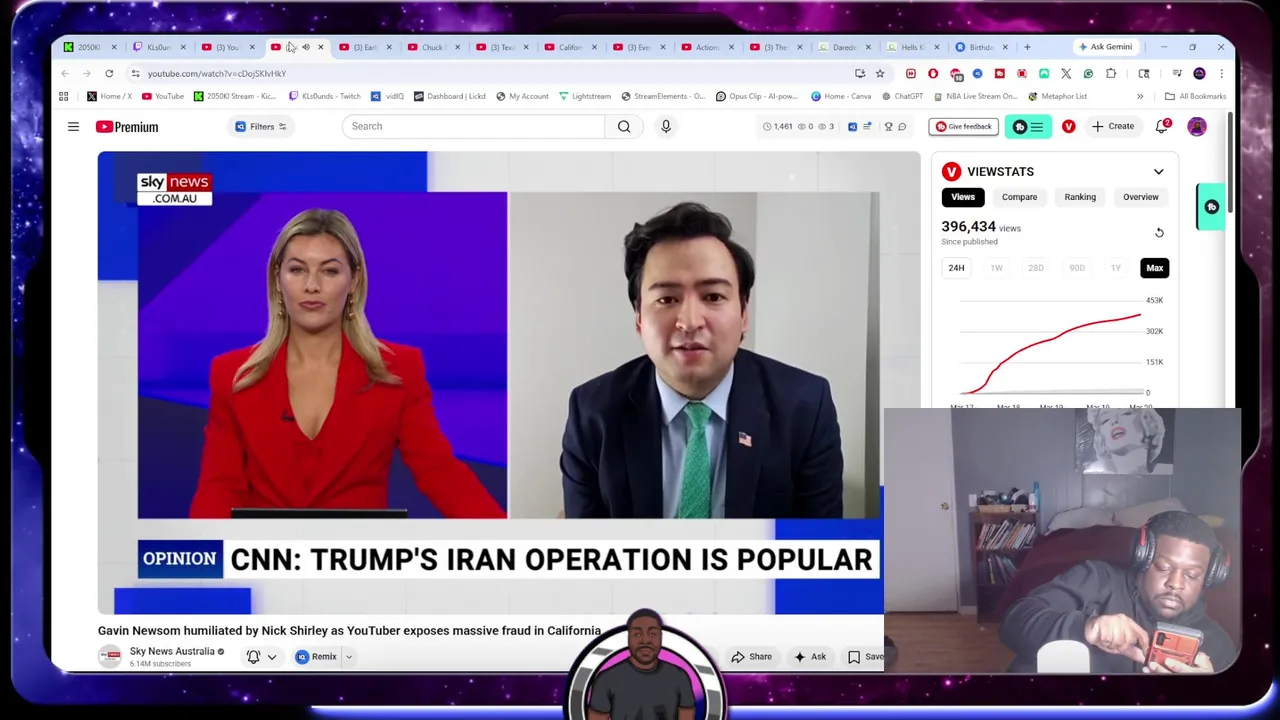
Task: Bookmark this page with the star
Action: coord(880,73)
